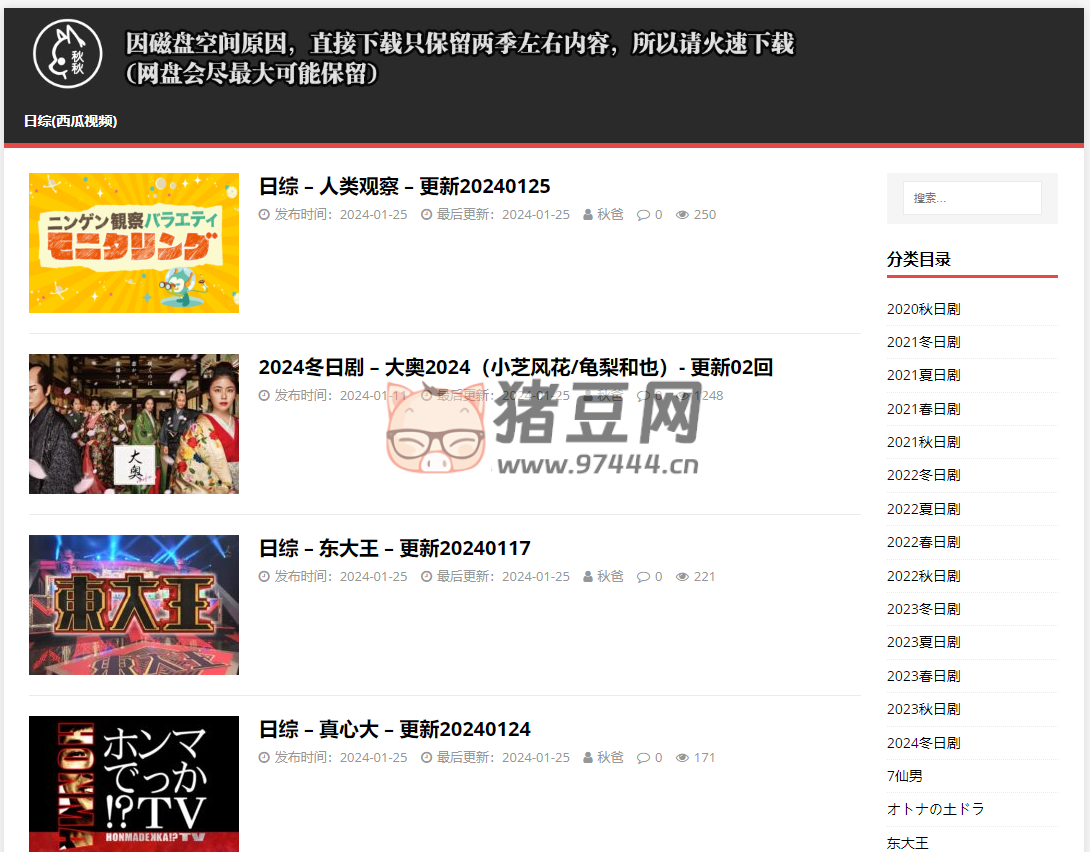Select the 7仙男 category link
The width and height of the screenshot is (1090, 852).
(903, 775)
